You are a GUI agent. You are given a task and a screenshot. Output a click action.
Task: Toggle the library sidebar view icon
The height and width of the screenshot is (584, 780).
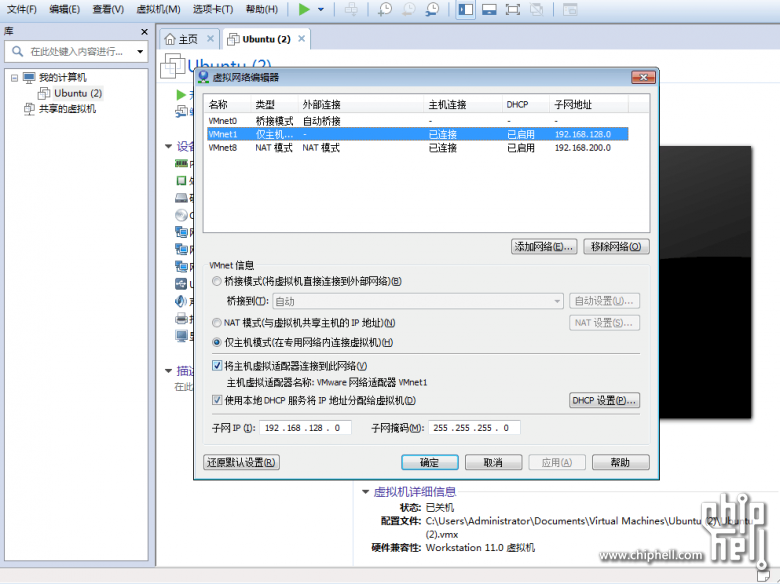[x=466, y=9]
